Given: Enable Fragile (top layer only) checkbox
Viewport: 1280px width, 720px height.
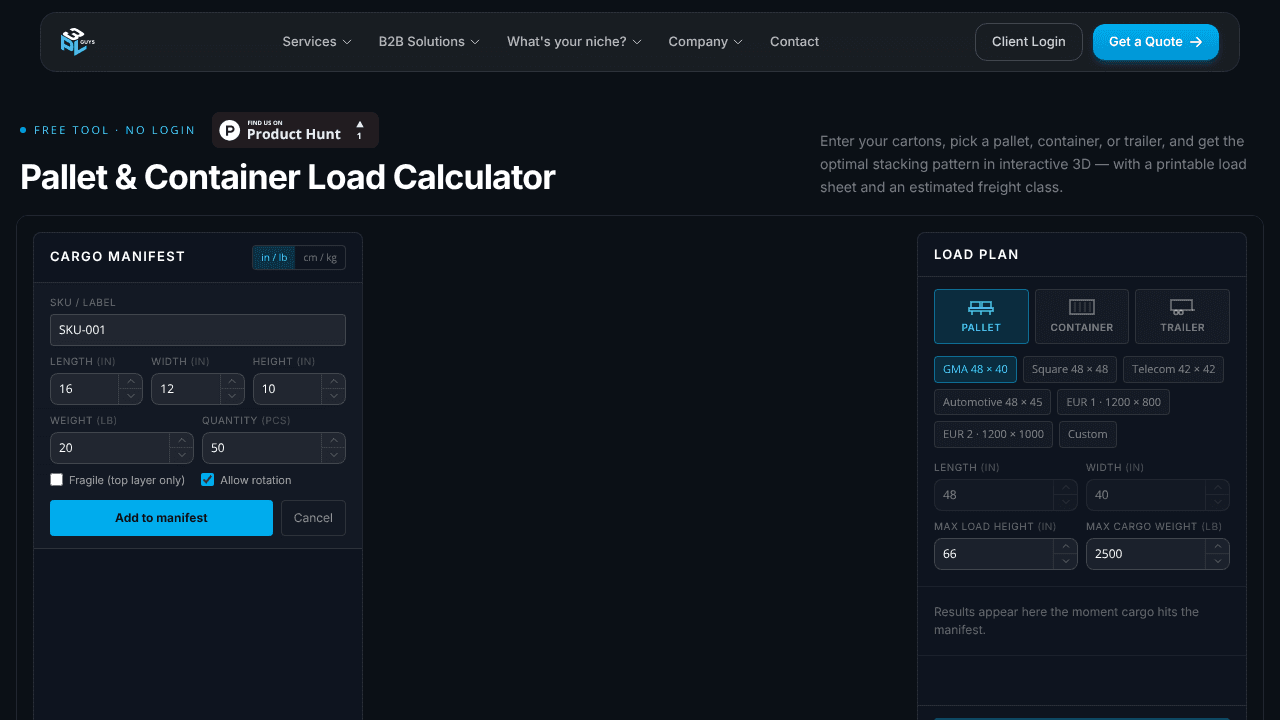Looking at the screenshot, I should (57, 480).
